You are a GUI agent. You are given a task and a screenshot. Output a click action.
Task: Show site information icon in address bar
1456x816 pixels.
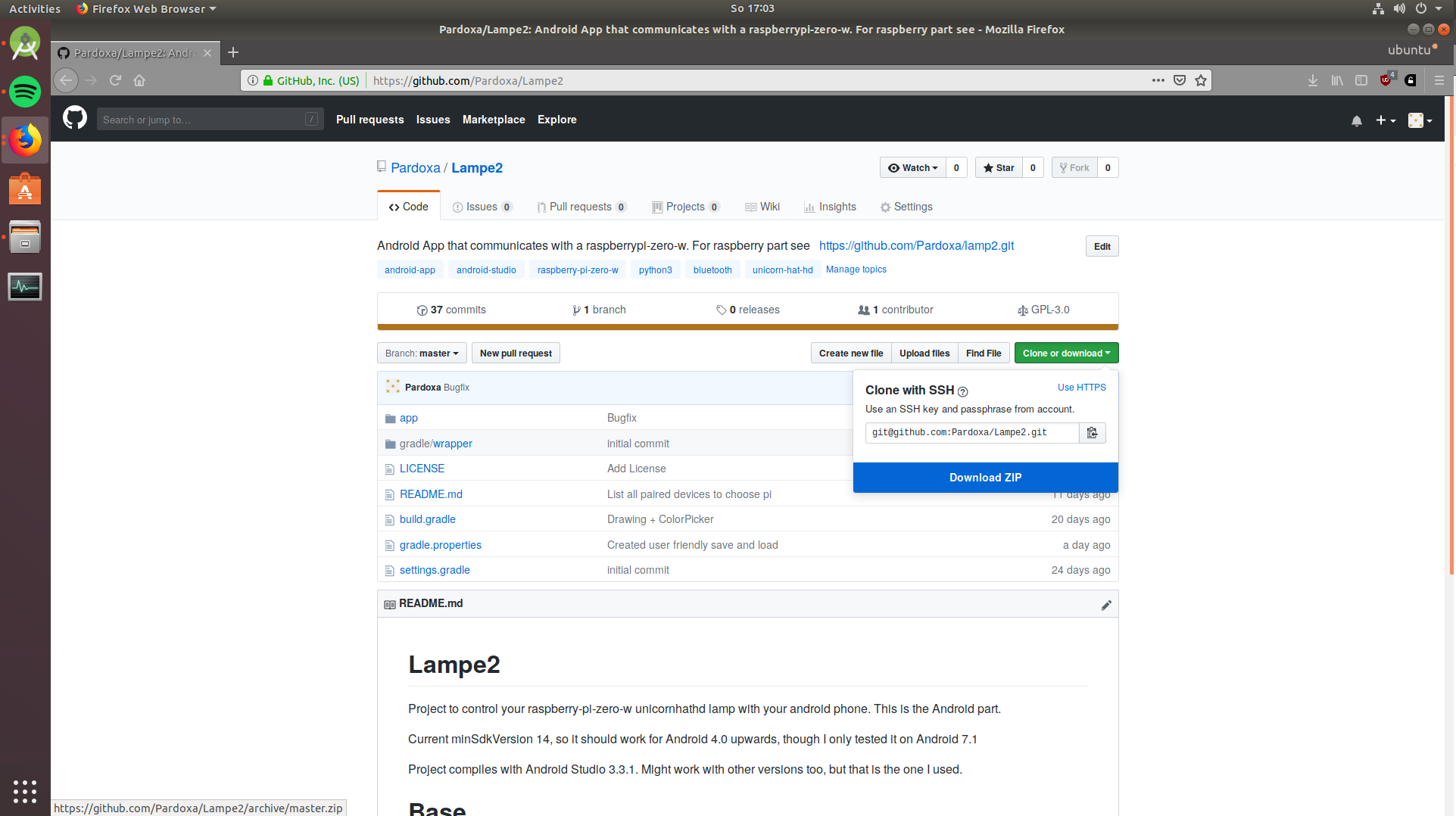tap(253, 80)
